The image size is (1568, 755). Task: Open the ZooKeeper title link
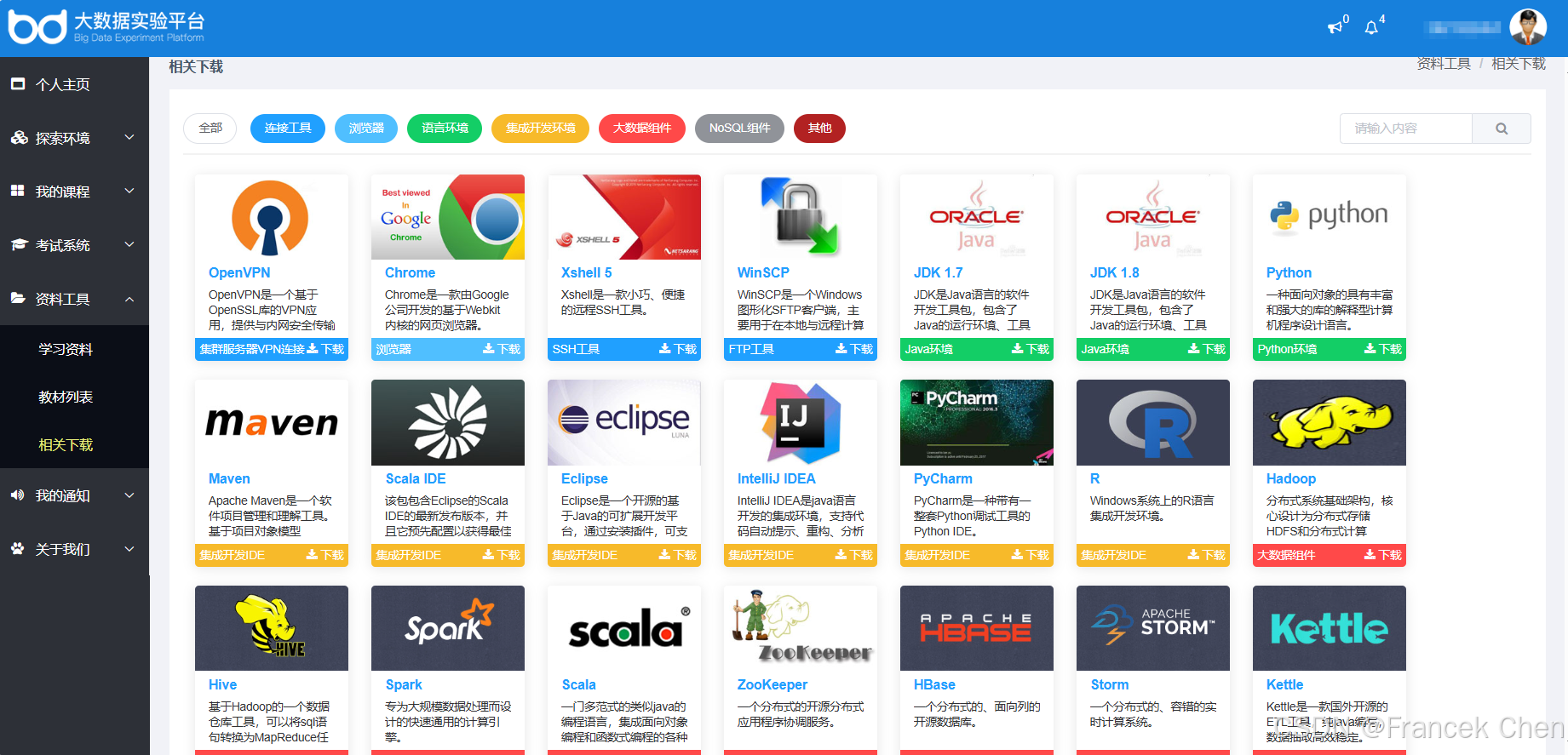(x=773, y=684)
